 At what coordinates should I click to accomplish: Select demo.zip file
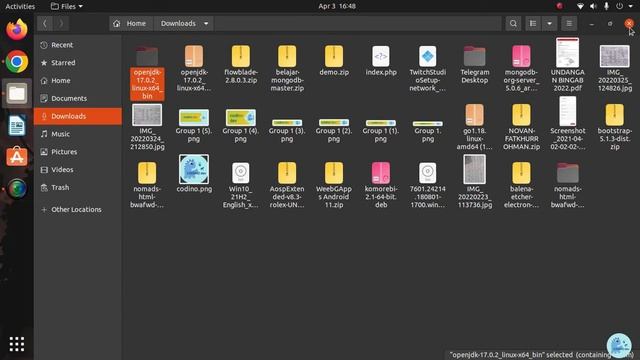click(x=334, y=61)
